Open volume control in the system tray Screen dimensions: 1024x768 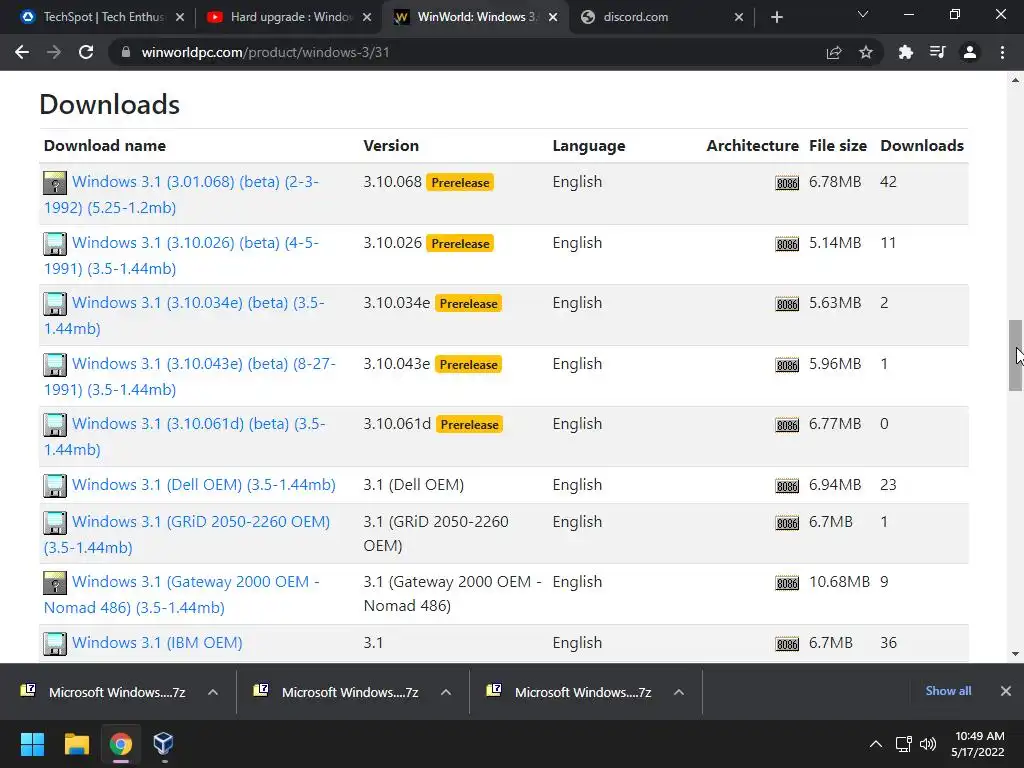coord(927,744)
